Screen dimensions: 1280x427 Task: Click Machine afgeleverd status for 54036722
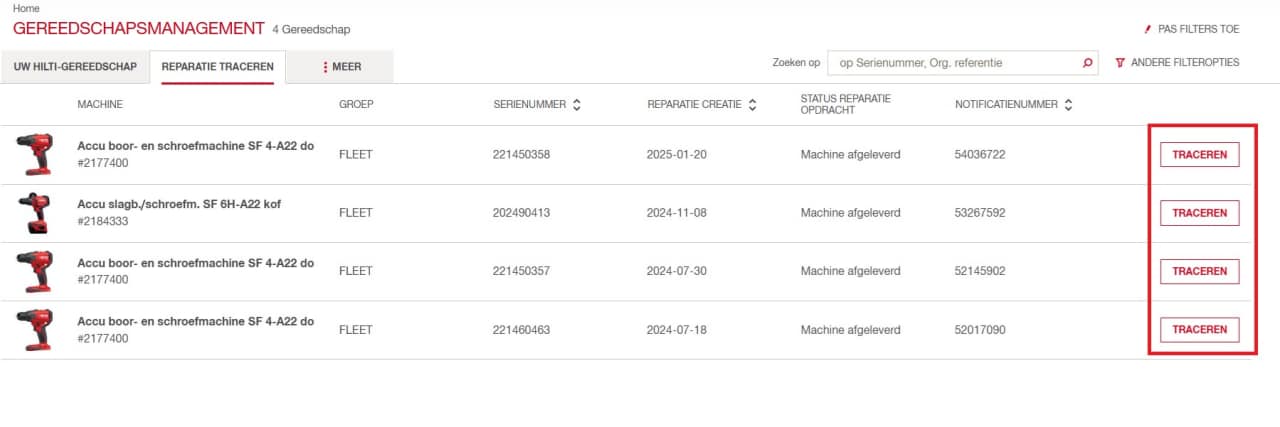[851, 155]
